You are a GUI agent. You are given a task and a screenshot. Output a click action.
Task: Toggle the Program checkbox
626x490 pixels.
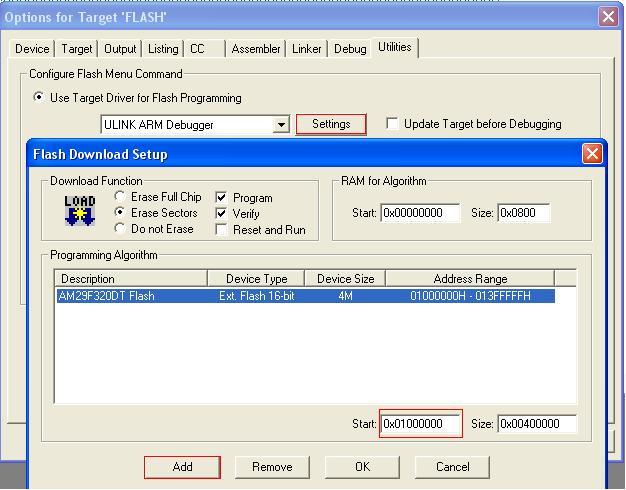(222, 198)
